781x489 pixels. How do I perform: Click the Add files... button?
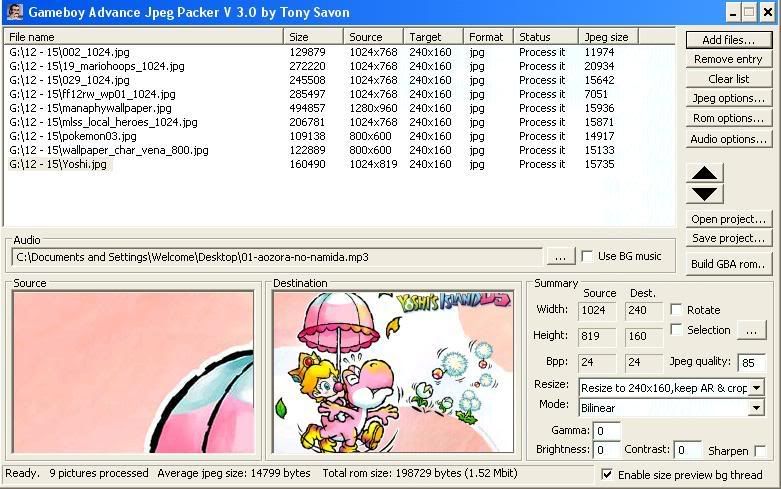(x=728, y=40)
